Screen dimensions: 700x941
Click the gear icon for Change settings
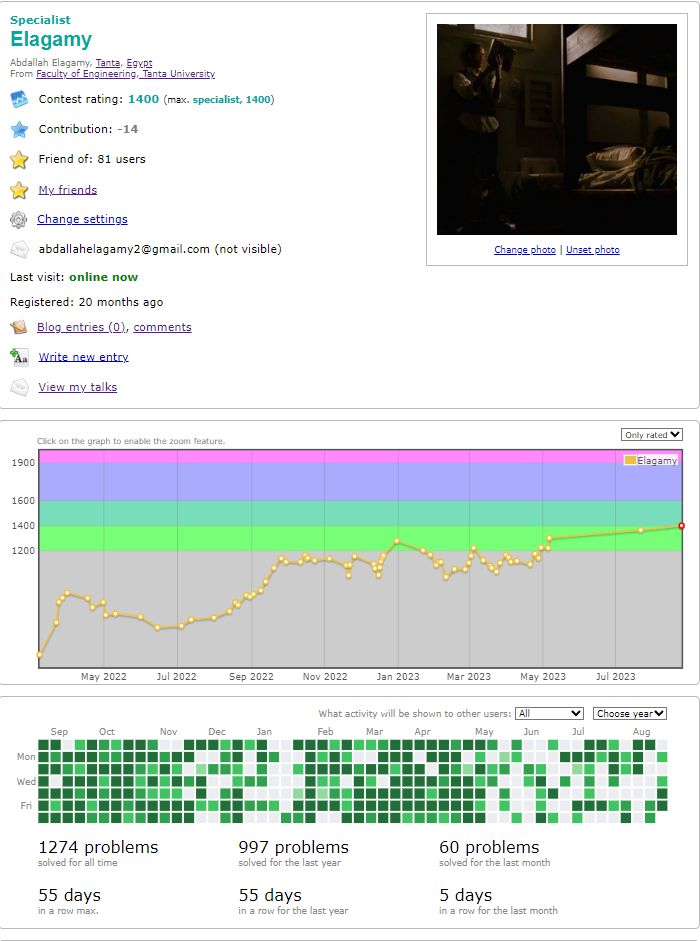[19, 220]
